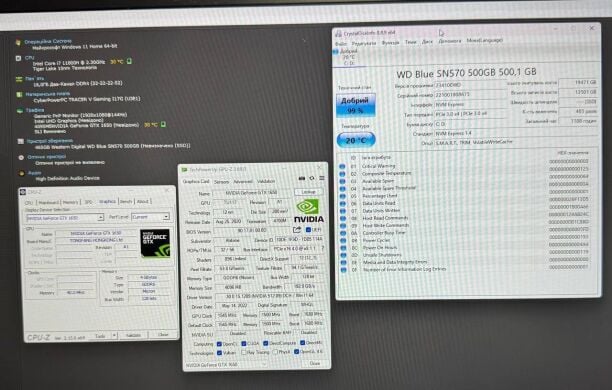This screenshot has height=390, width=612.
Task: Toggle the OpenCL checkbox in GPU-Z
Action: (x=219, y=344)
